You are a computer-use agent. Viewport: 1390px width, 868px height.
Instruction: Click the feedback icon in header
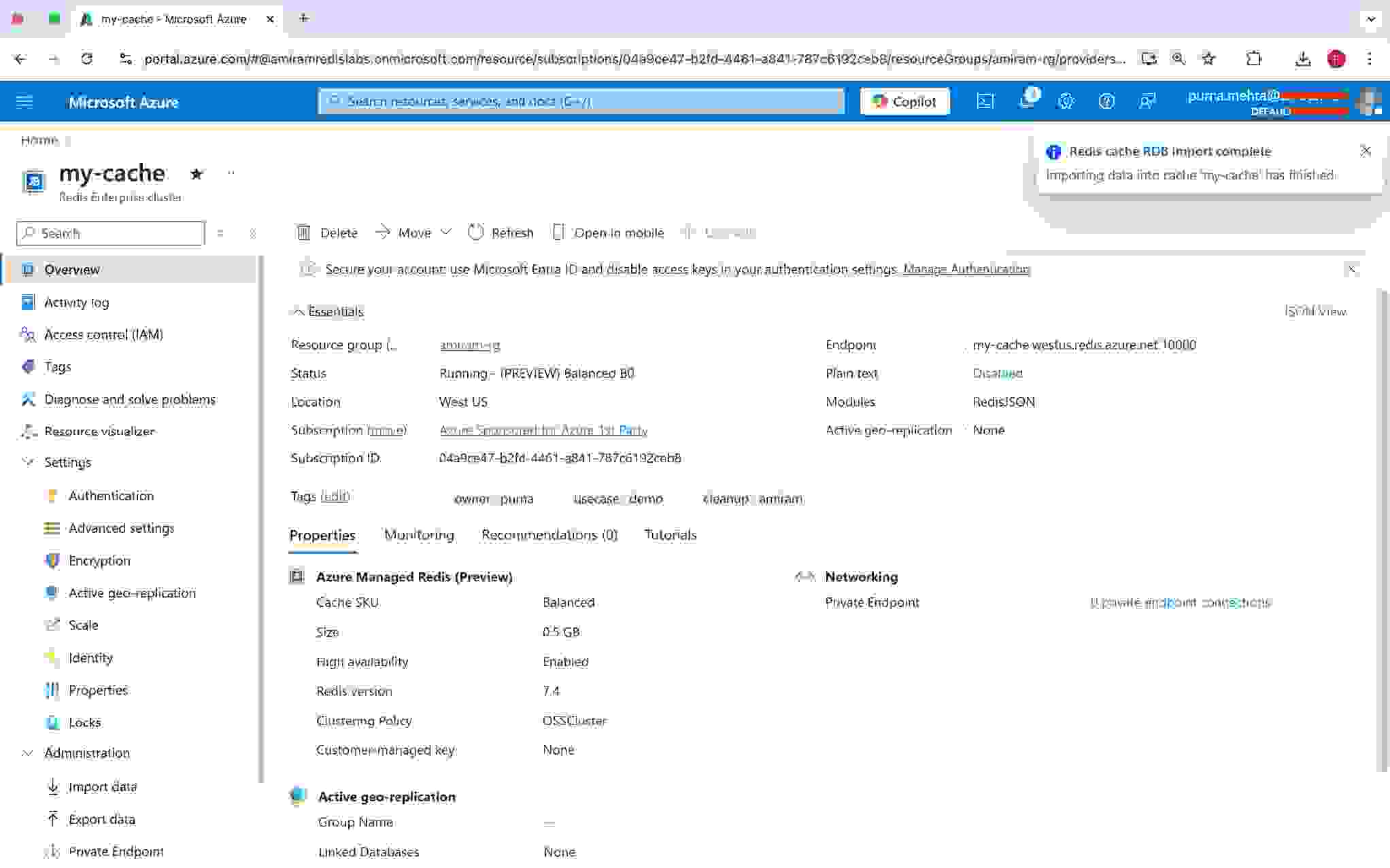point(1147,102)
